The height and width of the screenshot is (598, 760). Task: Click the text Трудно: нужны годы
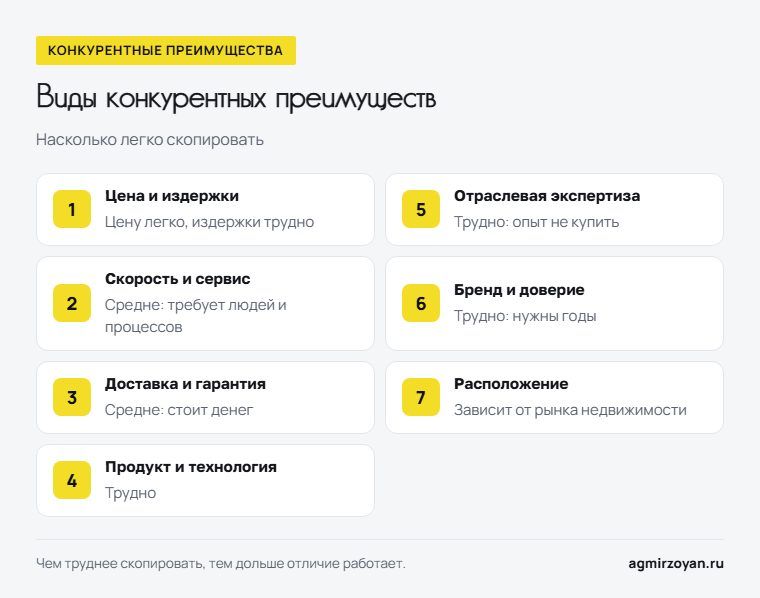point(525,316)
